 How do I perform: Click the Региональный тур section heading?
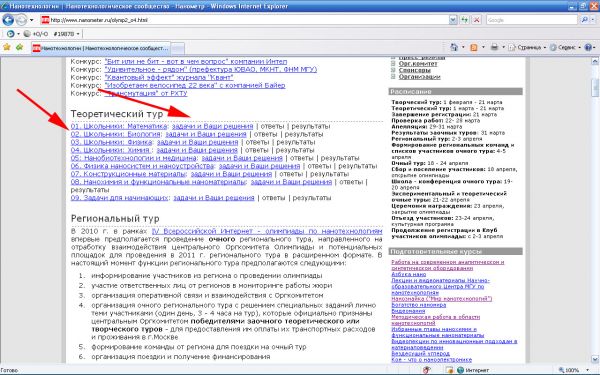point(115,219)
